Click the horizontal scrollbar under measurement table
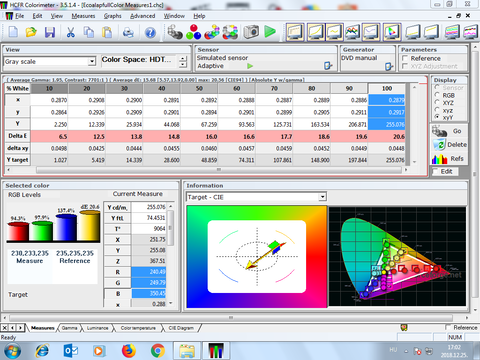This screenshot has width=480, height=360. [219, 170]
